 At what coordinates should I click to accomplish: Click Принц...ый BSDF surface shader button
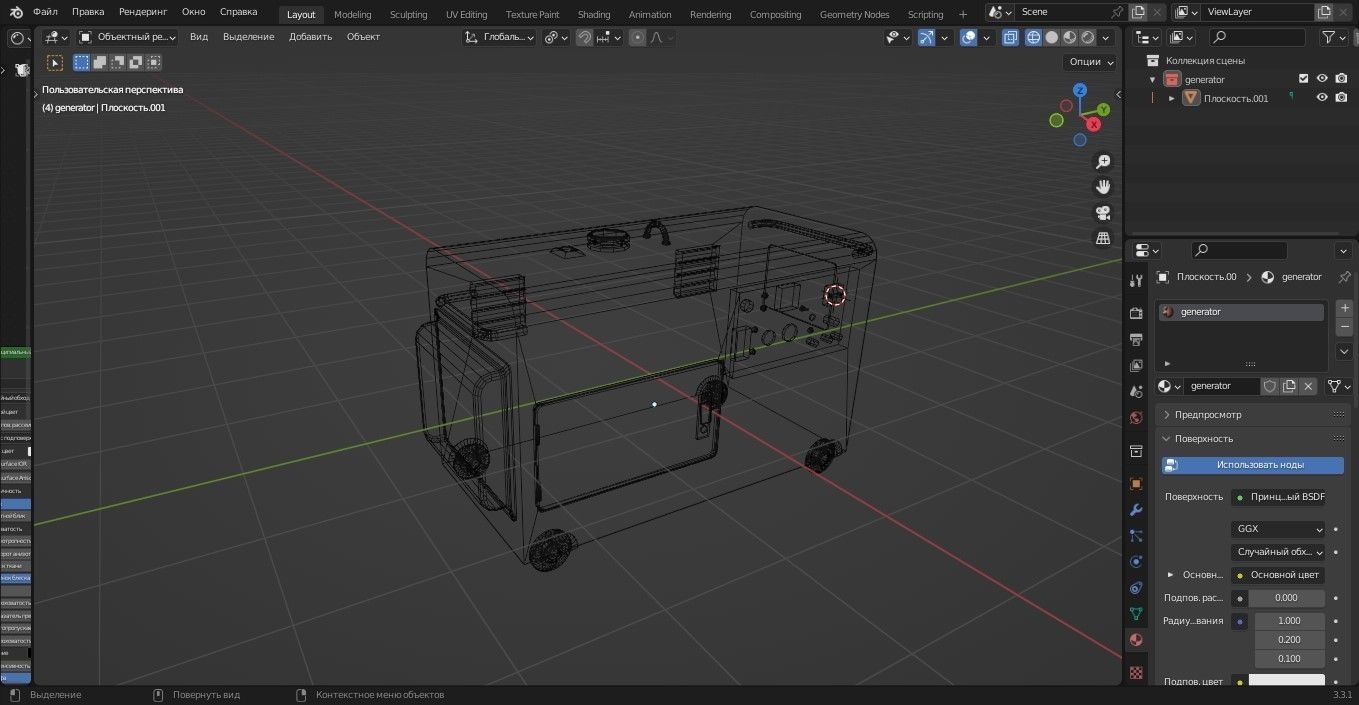tap(1278, 497)
